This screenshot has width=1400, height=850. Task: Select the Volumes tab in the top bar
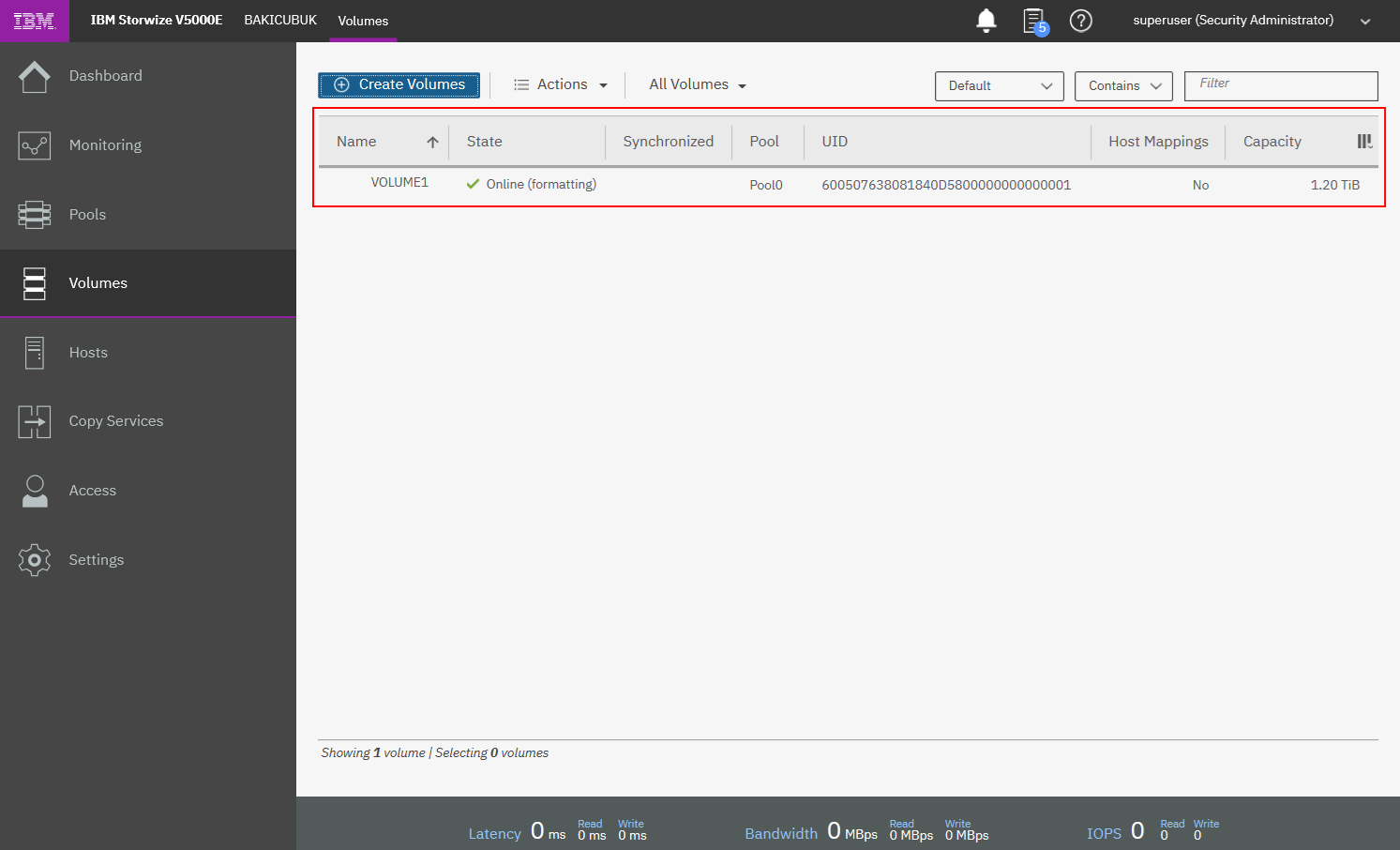363,21
